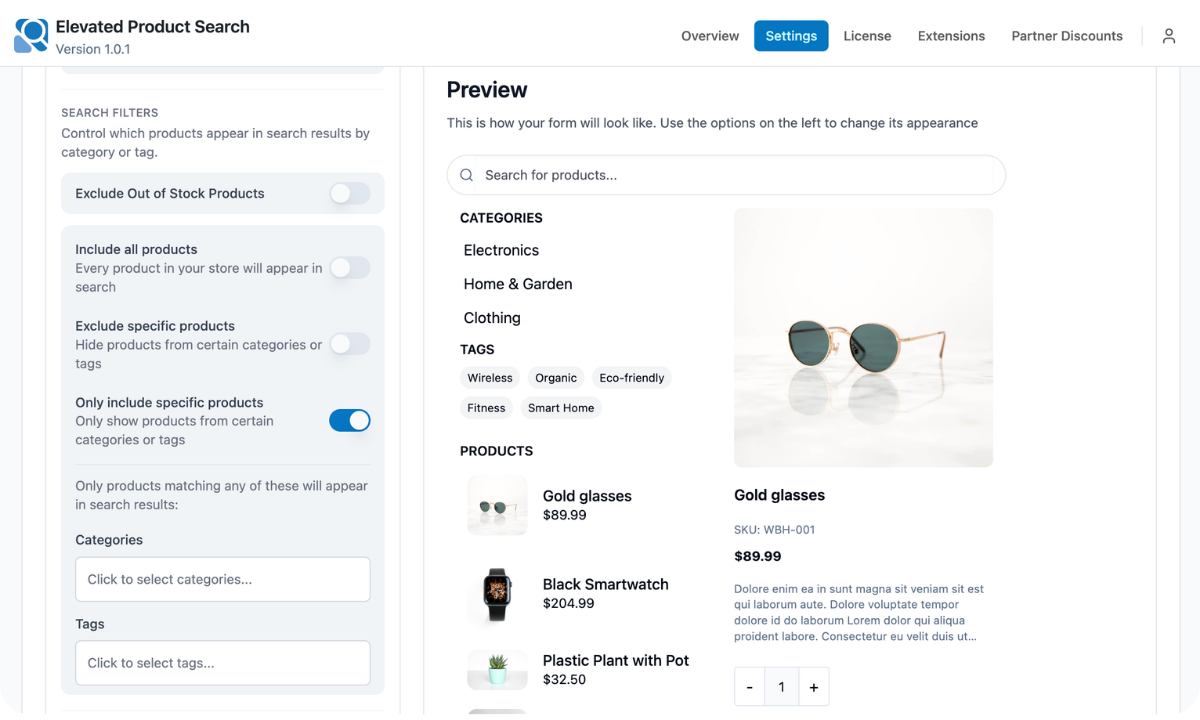
Task: Click the magnifier icon in search bar
Action: click(x=466, y=175)
